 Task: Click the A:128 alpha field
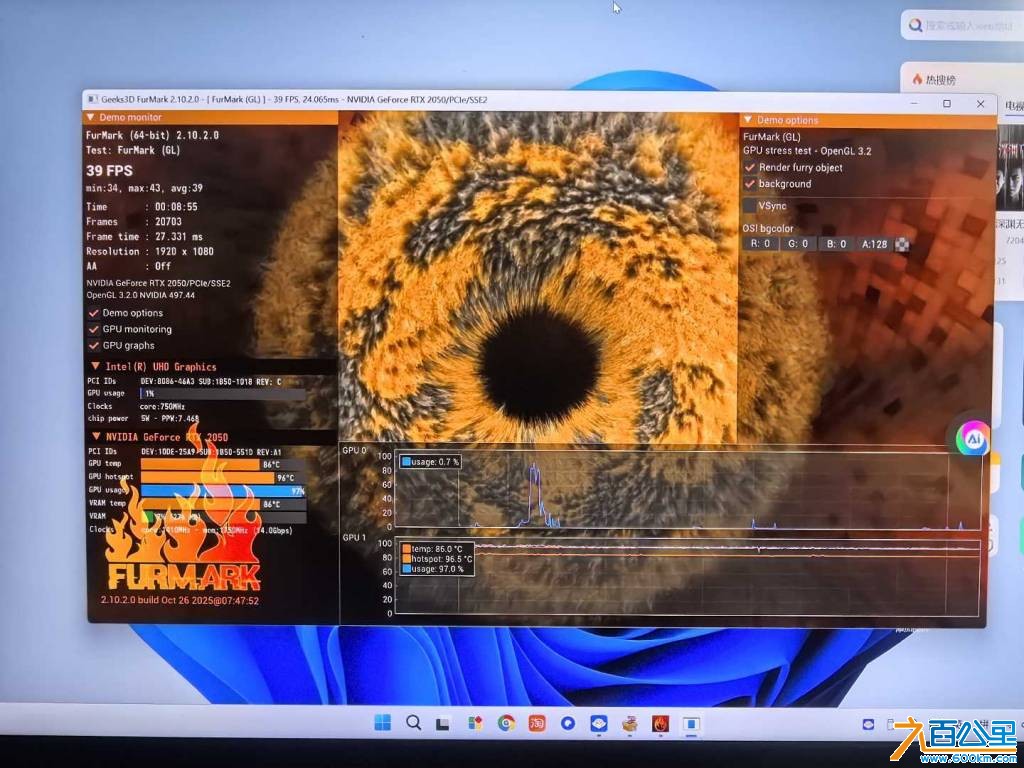pyautogui.click(x=874, y=244)
